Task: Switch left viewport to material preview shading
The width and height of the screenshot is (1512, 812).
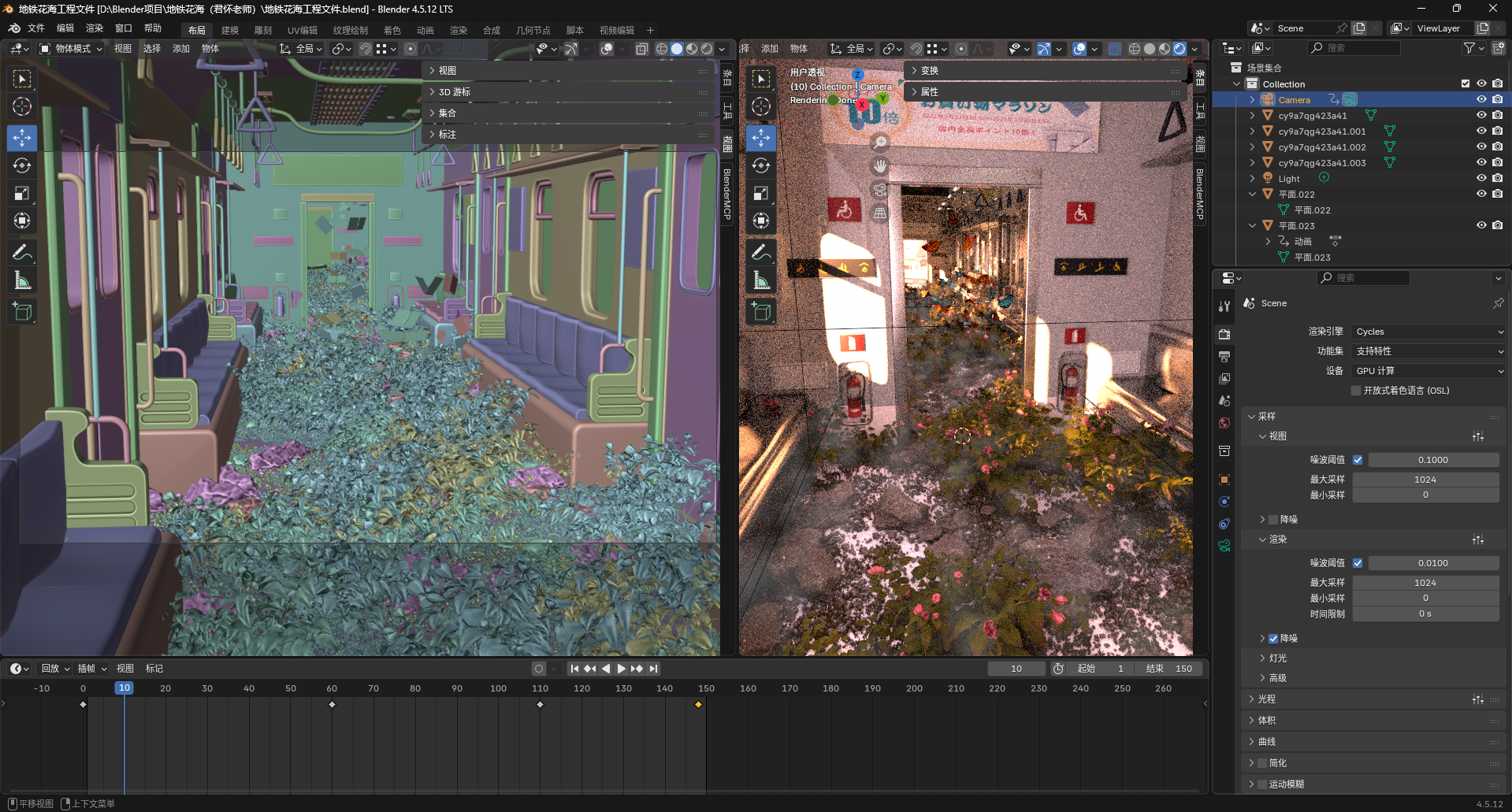Action: tap(692, 49)
